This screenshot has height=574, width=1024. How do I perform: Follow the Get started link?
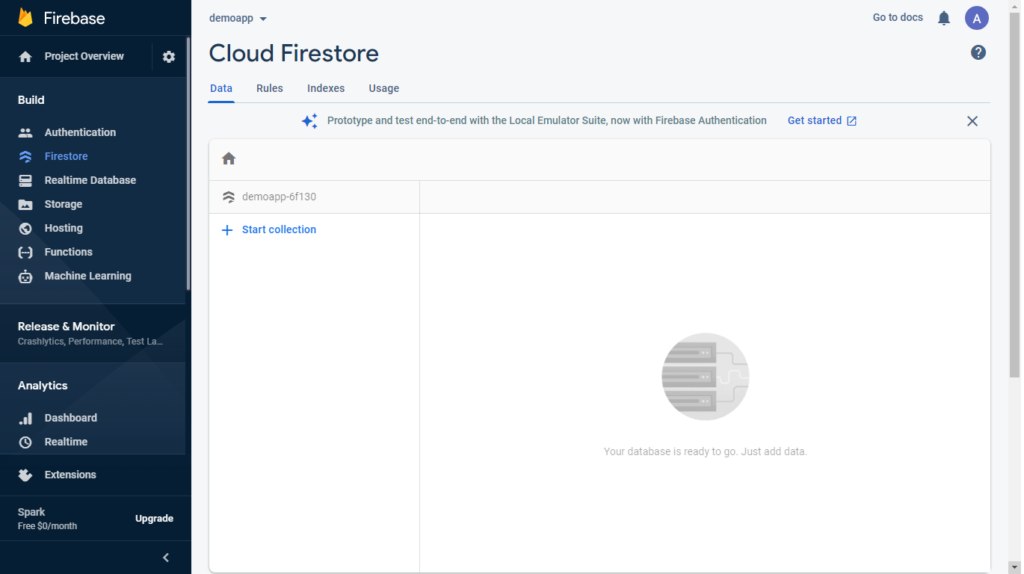tap(822, 121)
